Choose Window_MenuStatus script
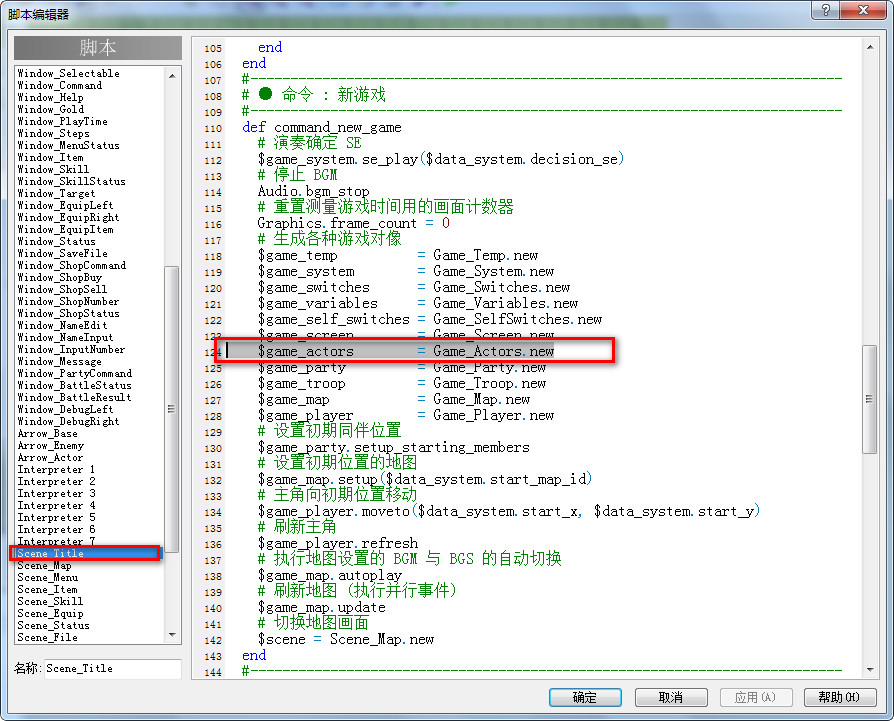The height and width of the screenshot is (721, 894). (68, 145)
